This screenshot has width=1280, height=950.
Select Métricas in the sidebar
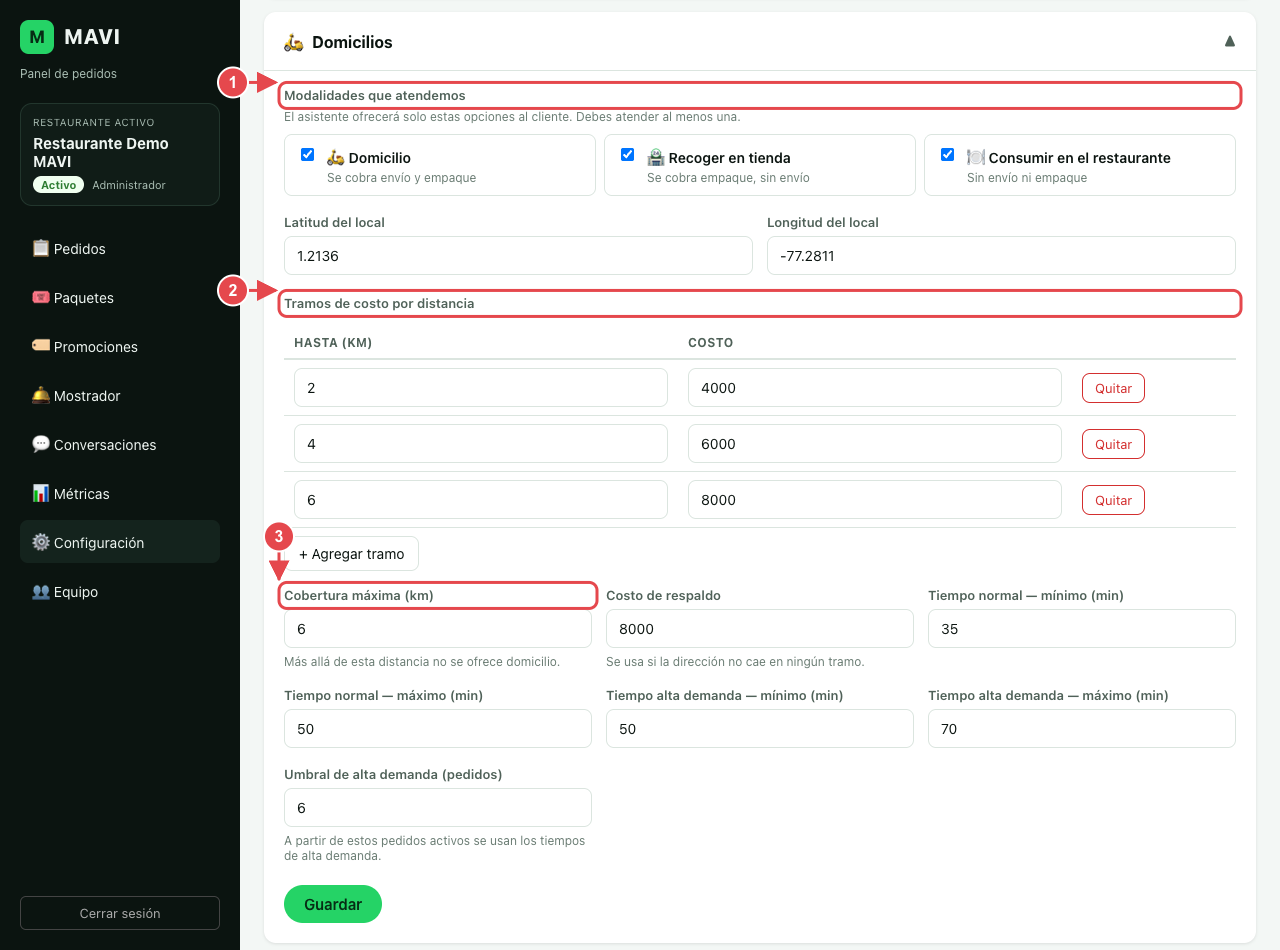click(x=120, y=493)
